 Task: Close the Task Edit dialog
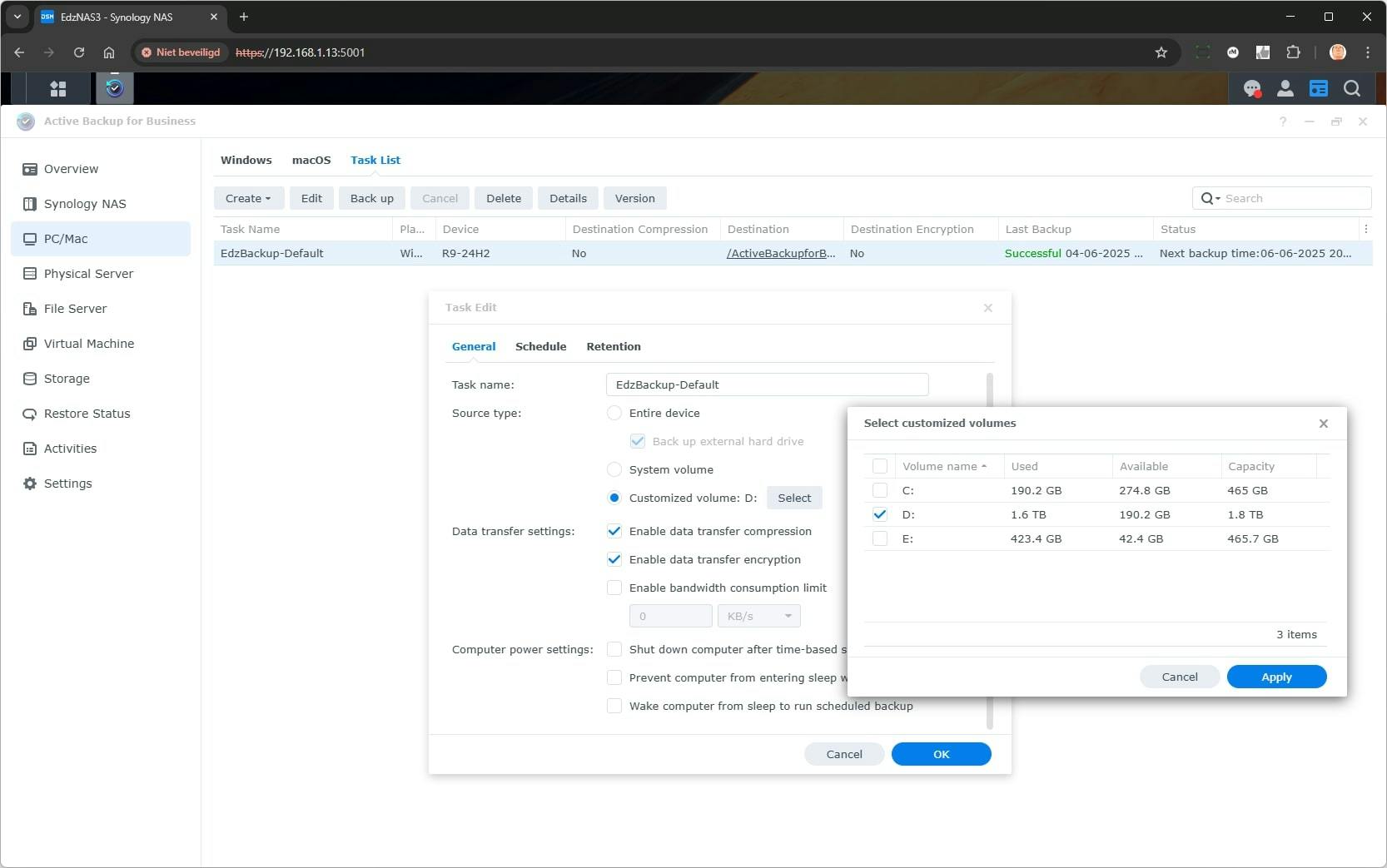pos(988,308)
